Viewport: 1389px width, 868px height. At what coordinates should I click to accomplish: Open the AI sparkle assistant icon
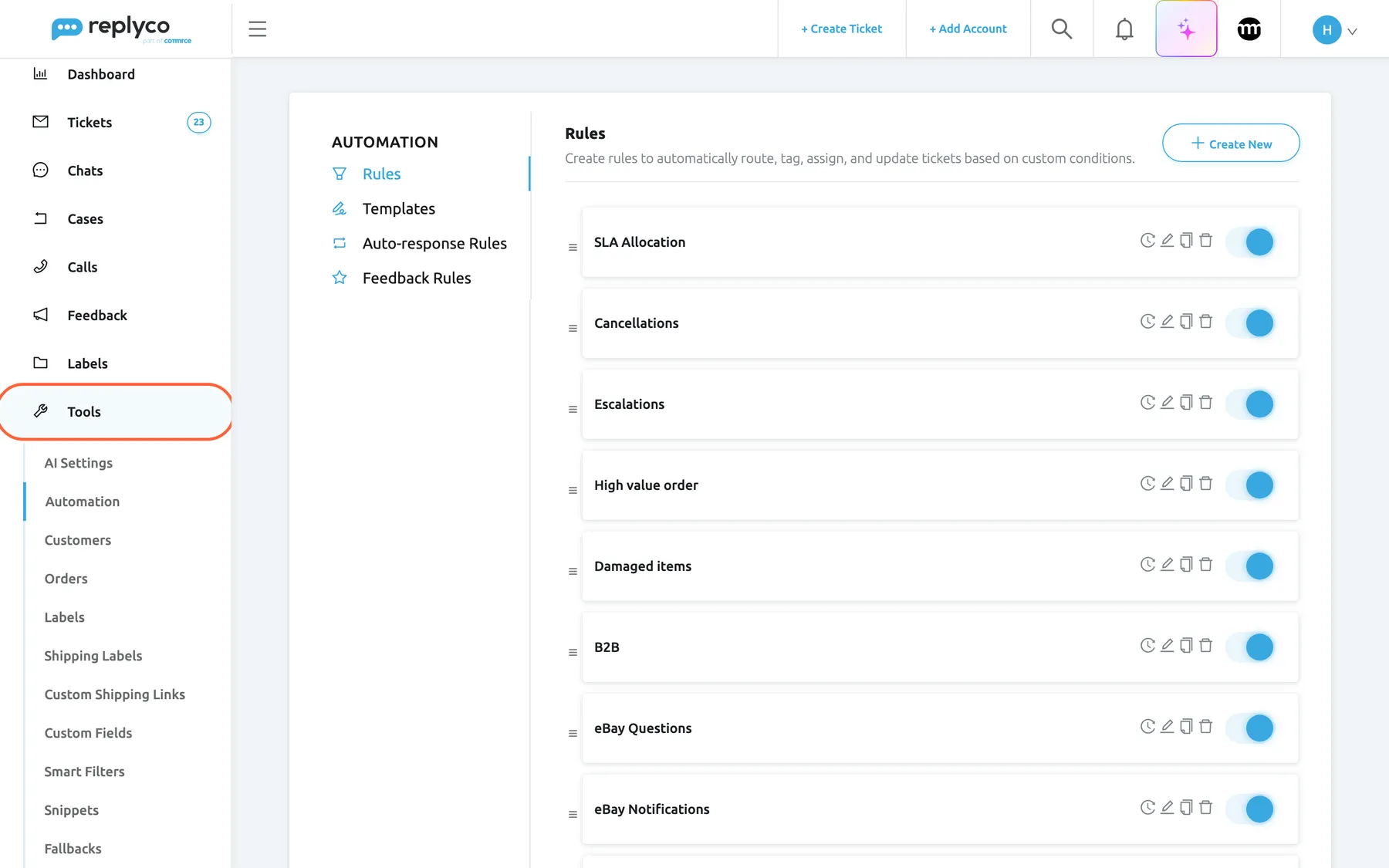point(1186,29)
